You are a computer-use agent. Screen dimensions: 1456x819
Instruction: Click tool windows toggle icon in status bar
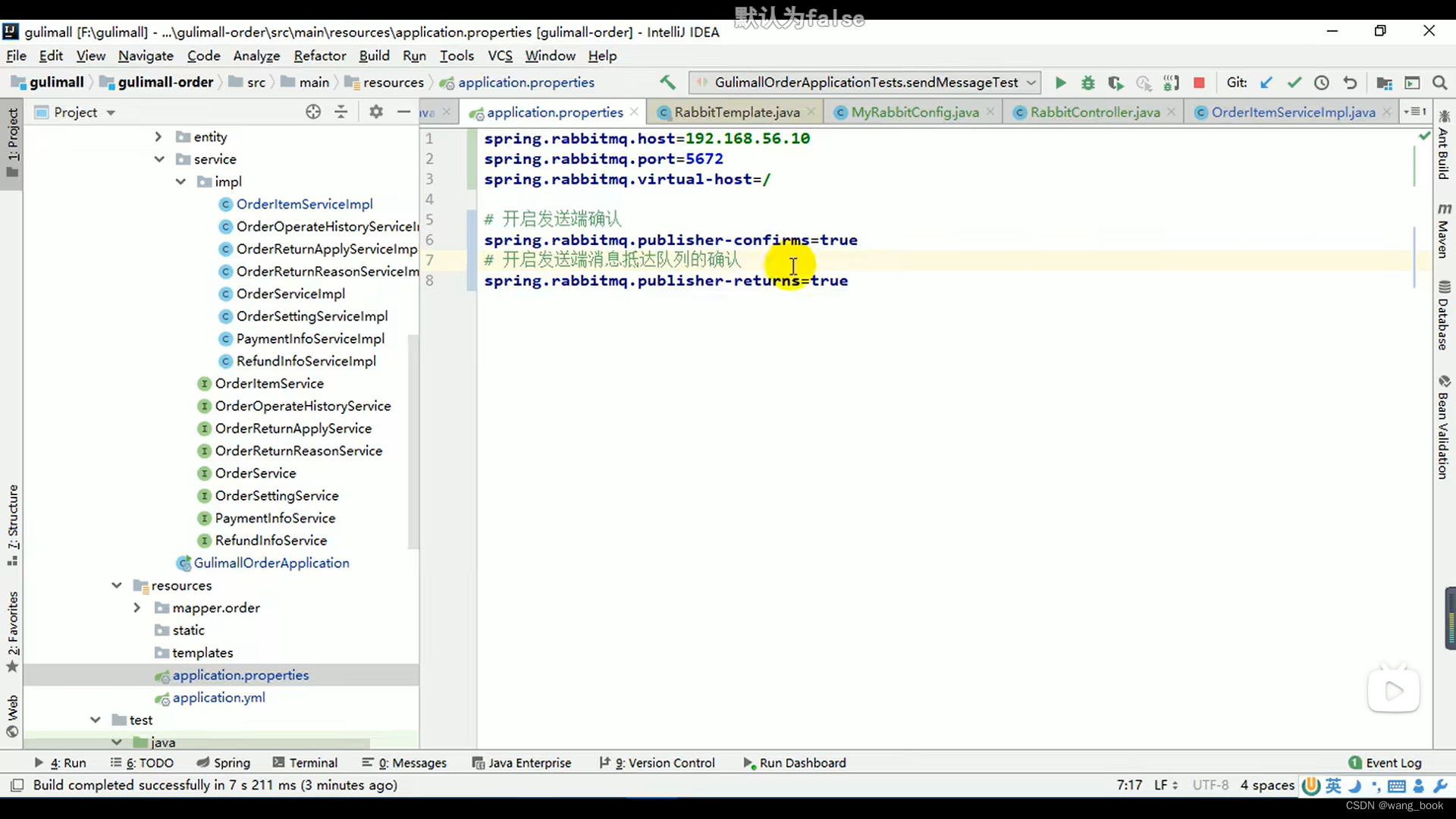(x=17, y=785)
